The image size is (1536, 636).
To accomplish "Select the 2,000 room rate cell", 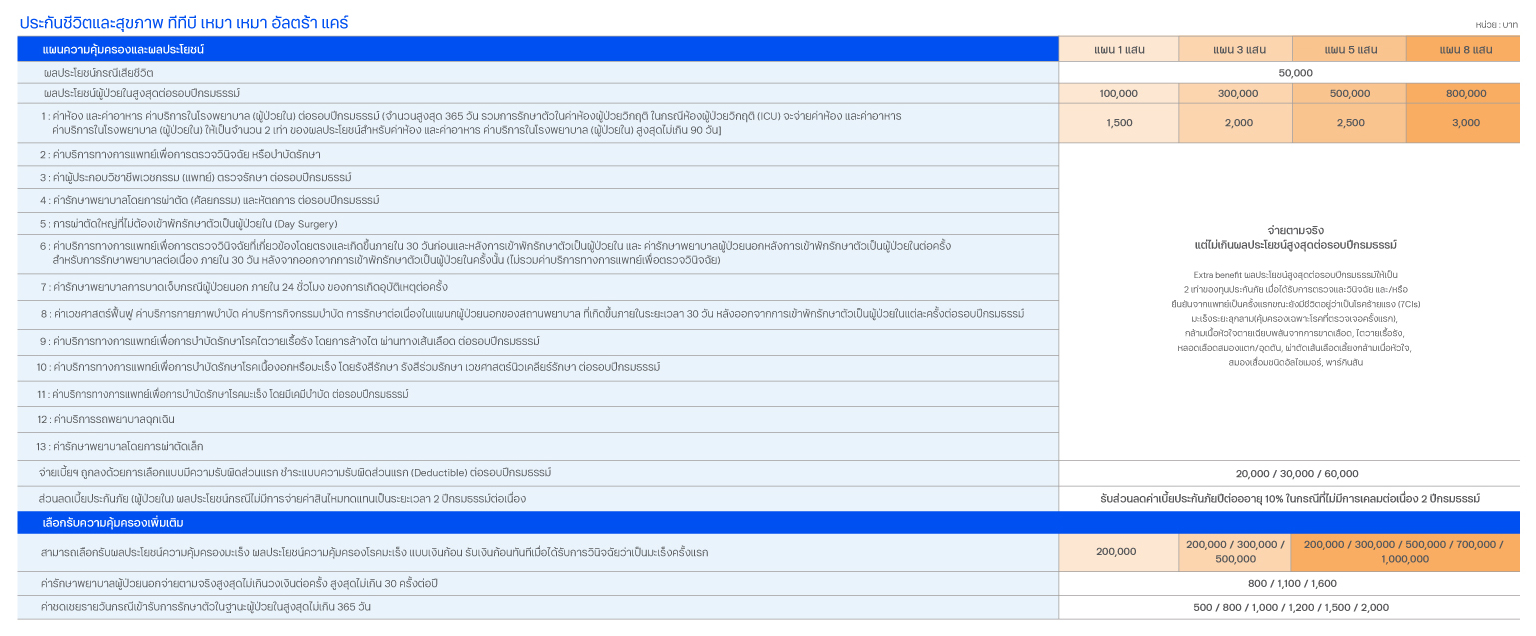I will click(x=1236, y=123).
